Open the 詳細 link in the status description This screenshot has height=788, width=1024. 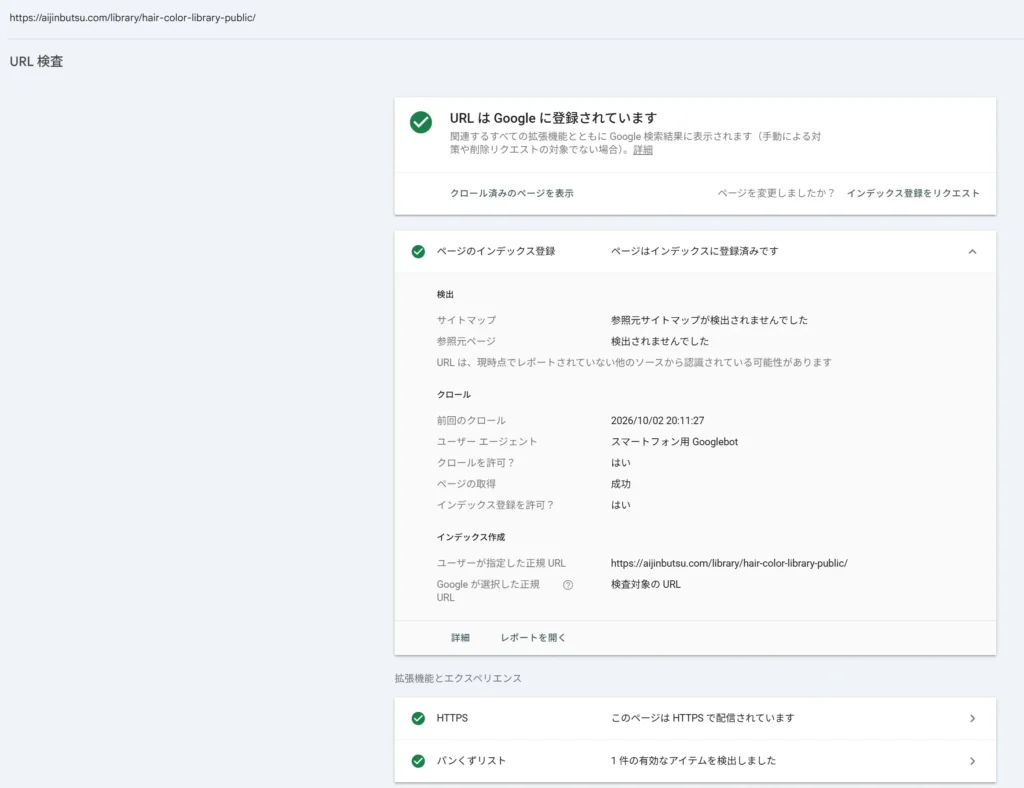click(643, 150)
